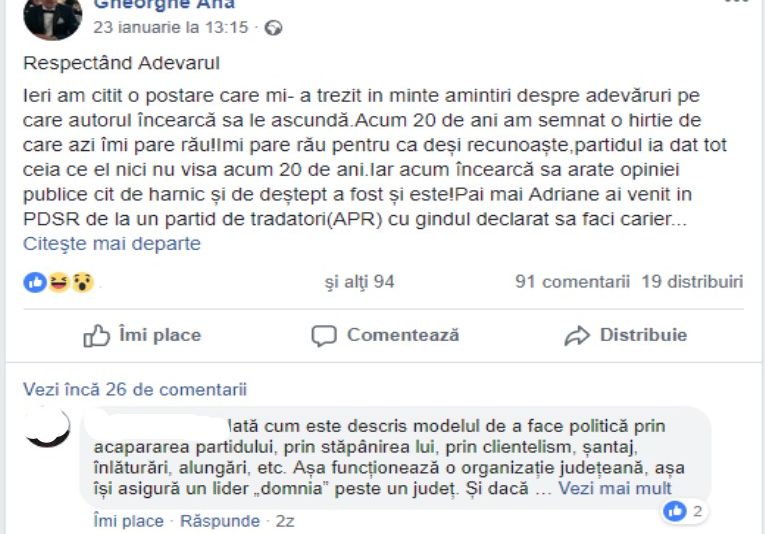Expand post with Citește mai departe

point(112,243)
